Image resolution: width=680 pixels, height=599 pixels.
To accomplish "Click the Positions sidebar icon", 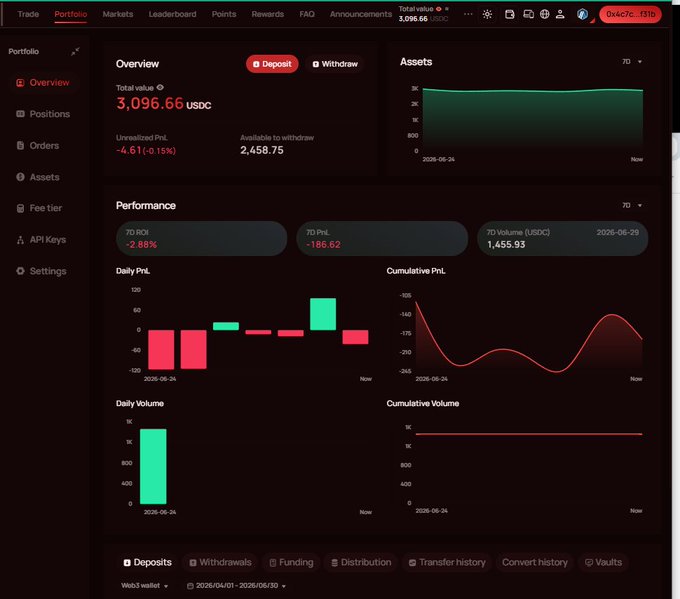I will [20, 114].
